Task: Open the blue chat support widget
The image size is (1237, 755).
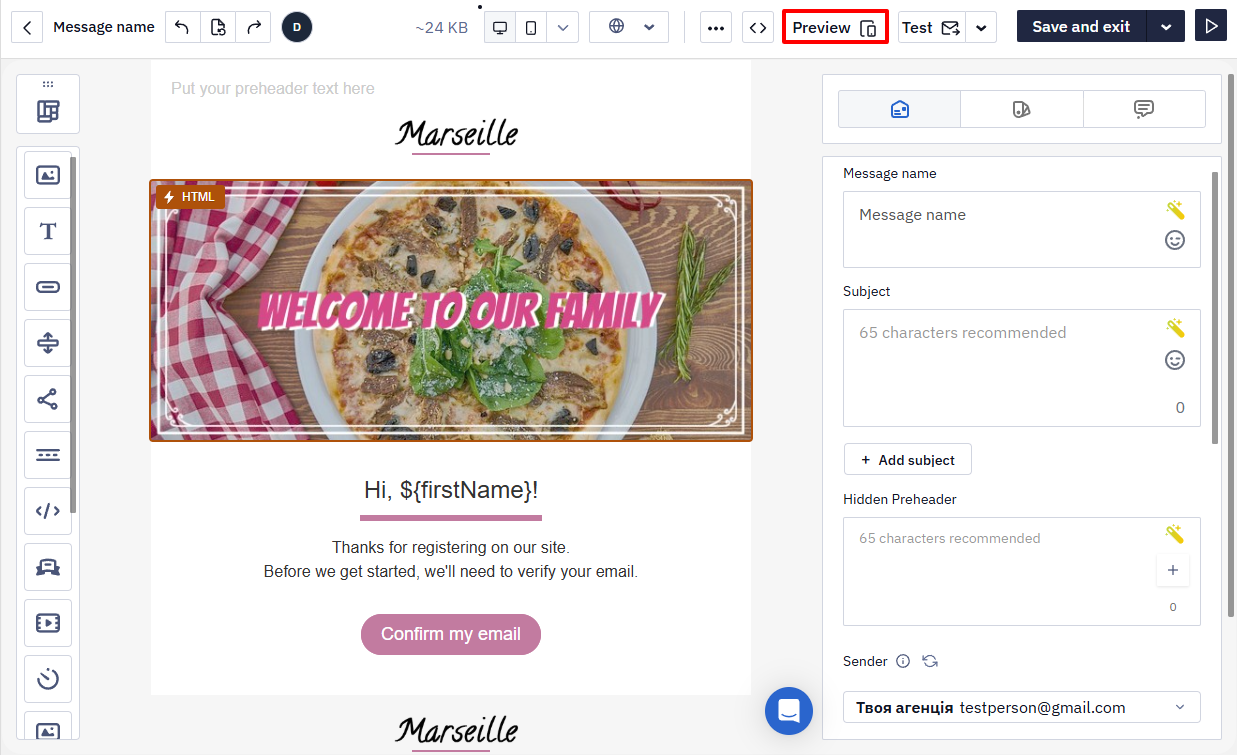Action: coord(789,711)
